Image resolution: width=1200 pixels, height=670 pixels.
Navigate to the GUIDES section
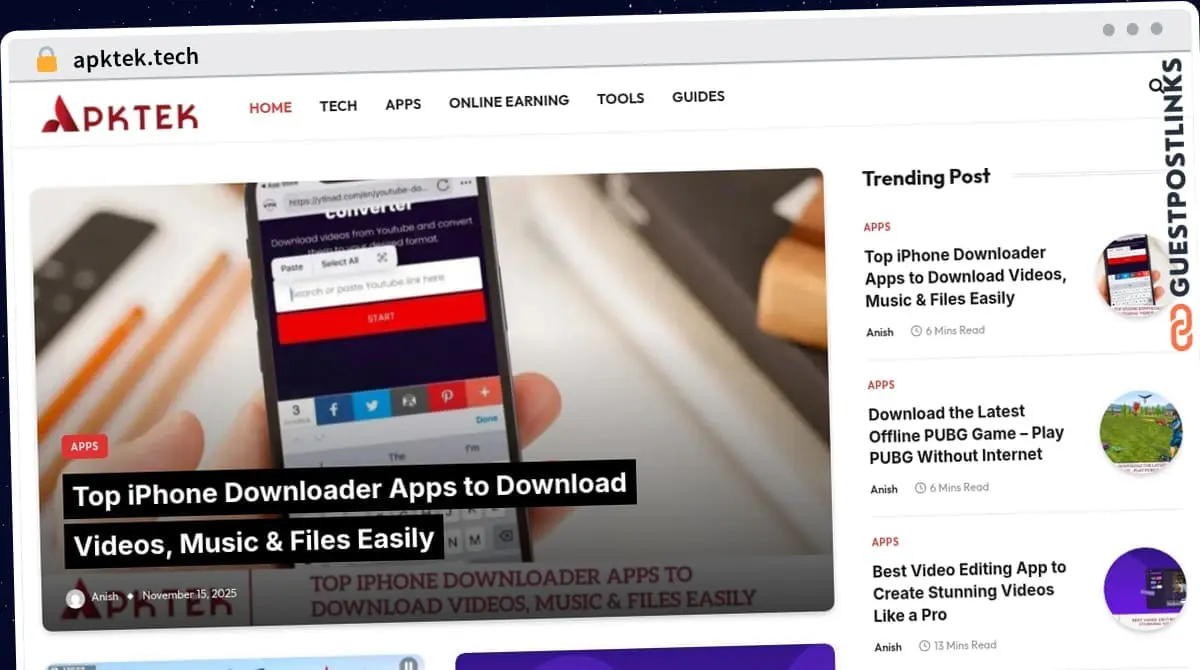698,97
